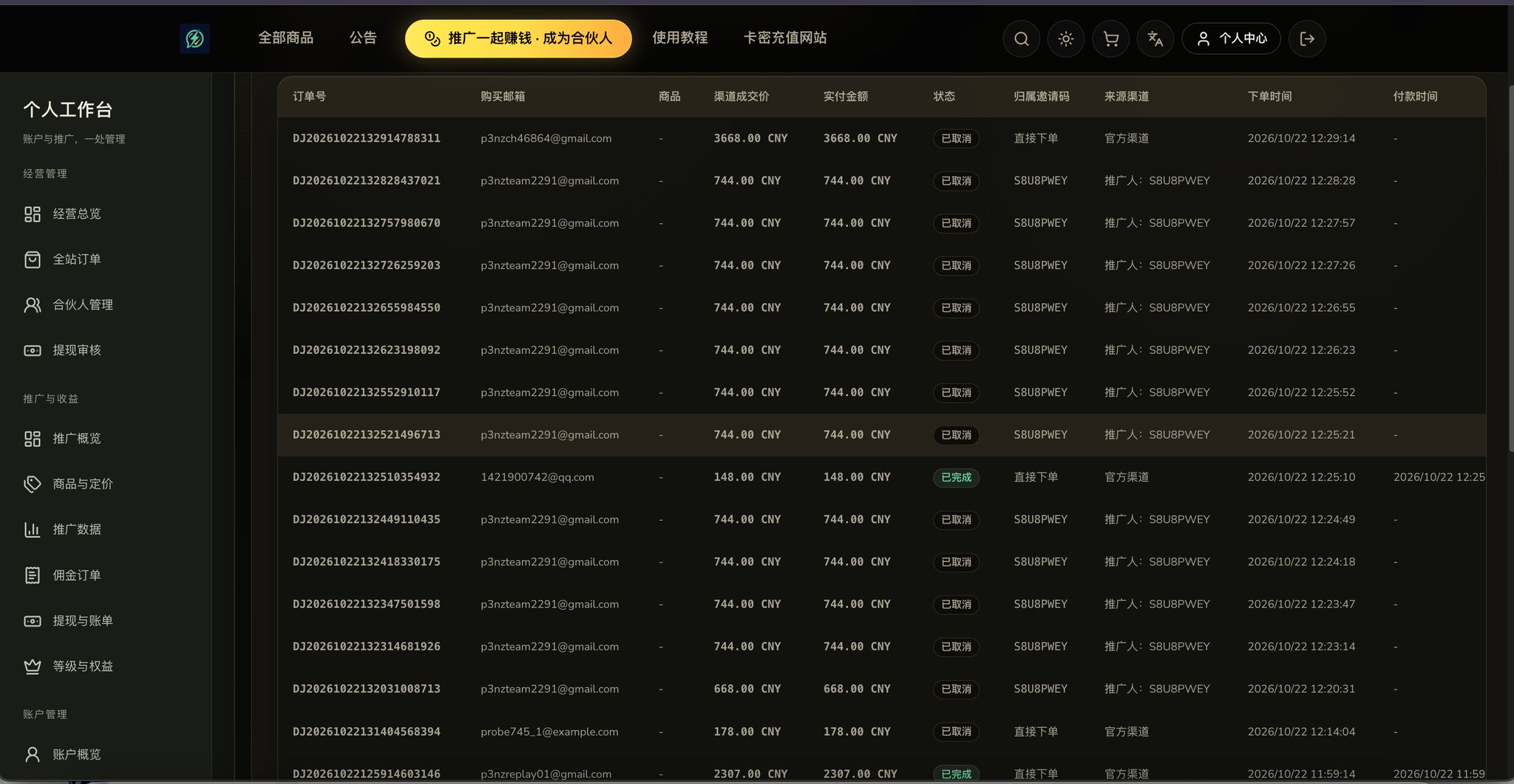
Task: Open the language translate icon
Action: 1155,38
